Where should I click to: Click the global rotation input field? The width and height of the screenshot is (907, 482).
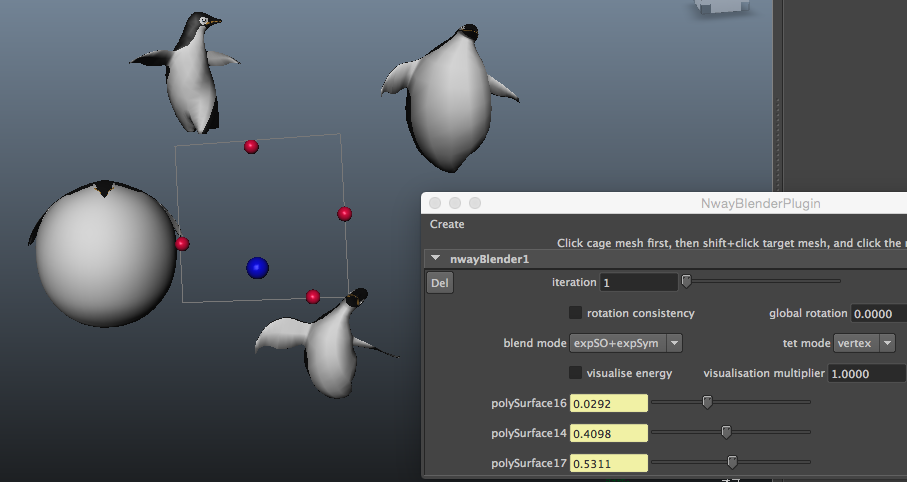(x=878, y=313)
